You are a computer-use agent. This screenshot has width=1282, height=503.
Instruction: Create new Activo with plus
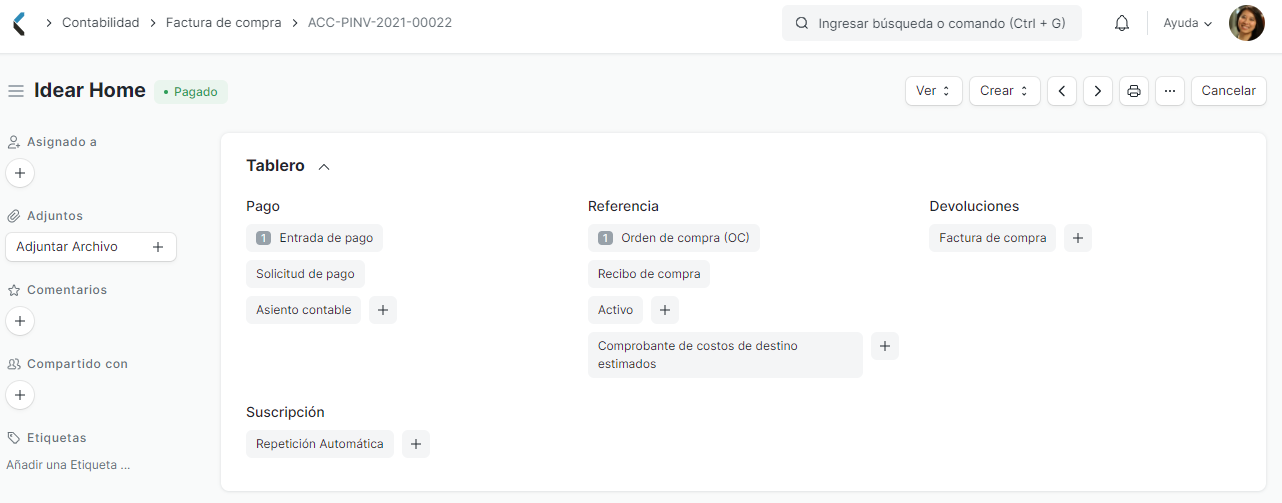pos(665,310)
